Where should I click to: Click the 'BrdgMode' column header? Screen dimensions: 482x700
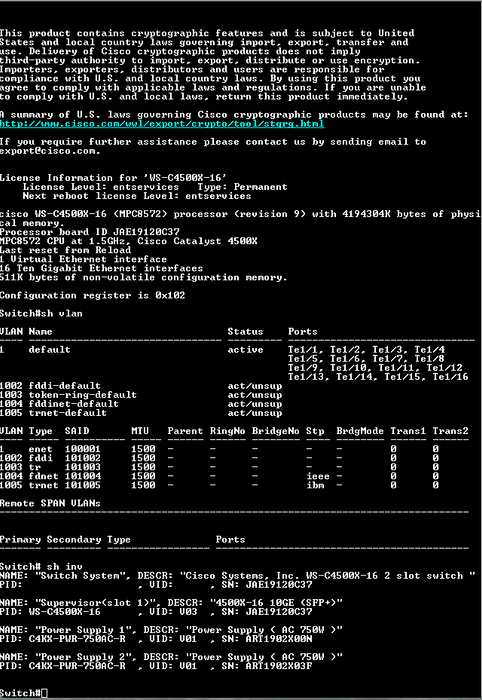tap(360, 431)
